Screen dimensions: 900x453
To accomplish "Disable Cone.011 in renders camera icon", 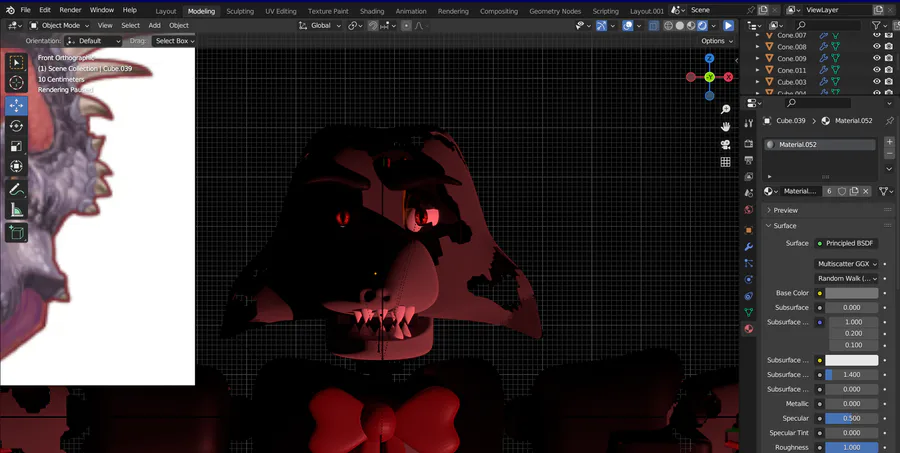I will coord(889,70).
